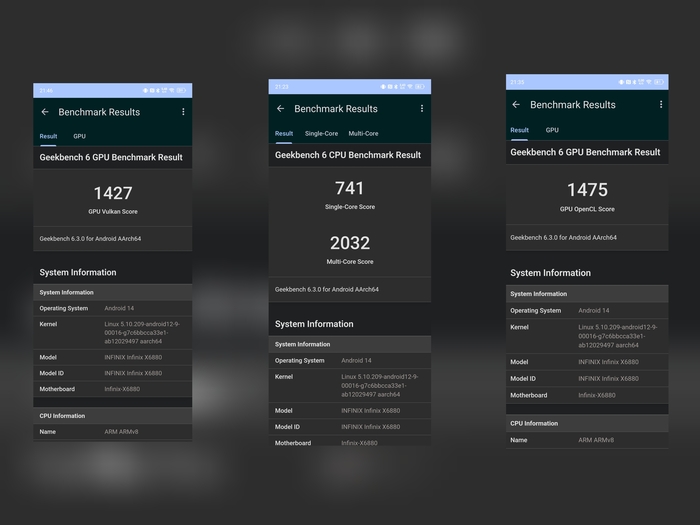
Task: Click 'GPU Vulkan Score' label
Action: [x=113, y=212]
